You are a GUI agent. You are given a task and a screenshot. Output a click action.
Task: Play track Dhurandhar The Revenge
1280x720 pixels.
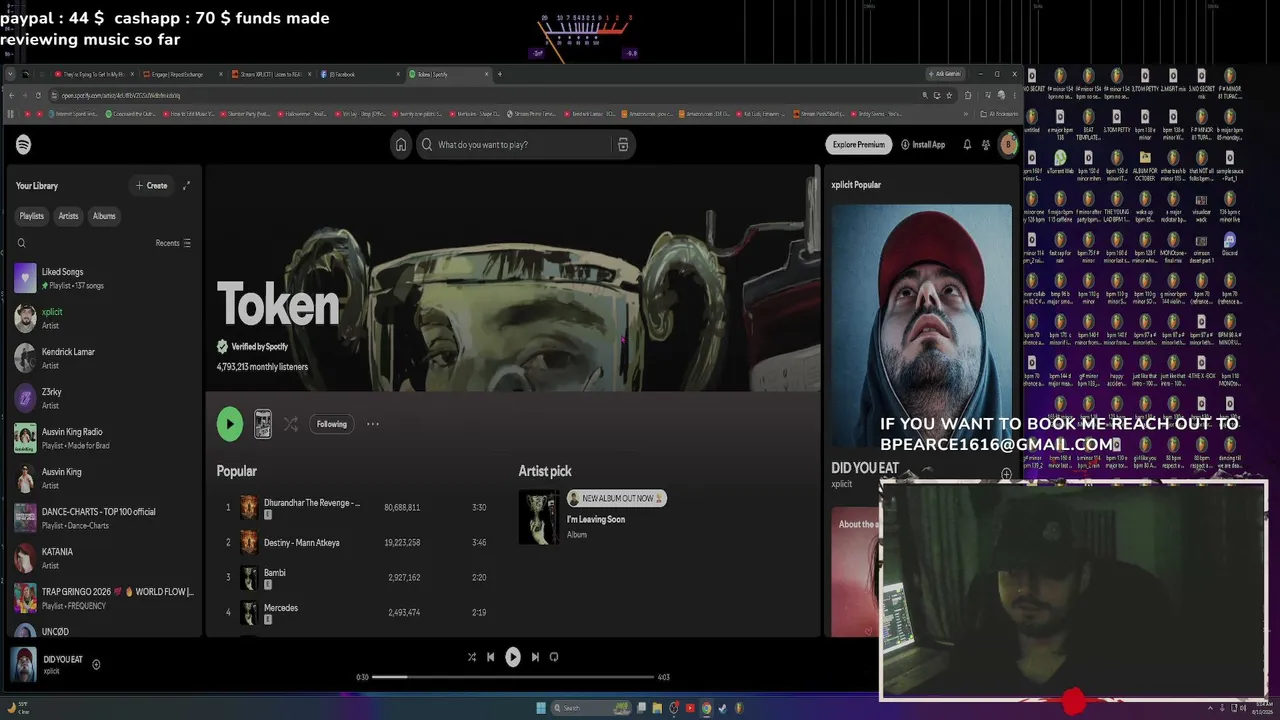point(352,508)
